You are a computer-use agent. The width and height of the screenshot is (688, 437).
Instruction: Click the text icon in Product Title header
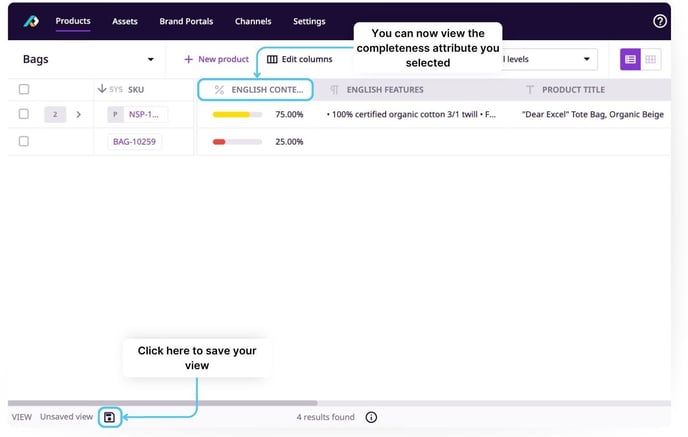pyautogui.click(x=530, y=90)
